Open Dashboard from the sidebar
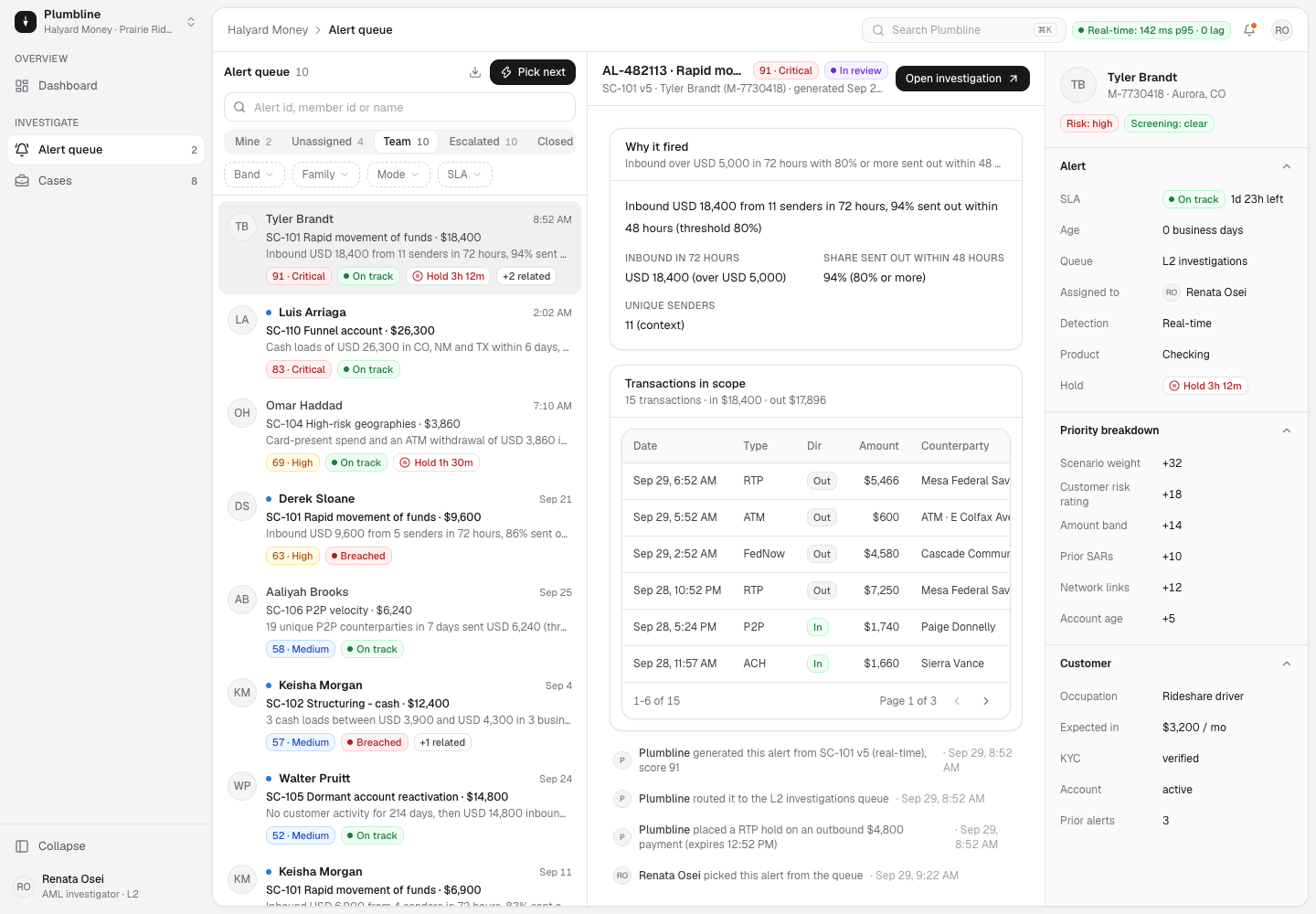Image resolution: width=1316 pixels, height=914 pixels. click(106, 86)
